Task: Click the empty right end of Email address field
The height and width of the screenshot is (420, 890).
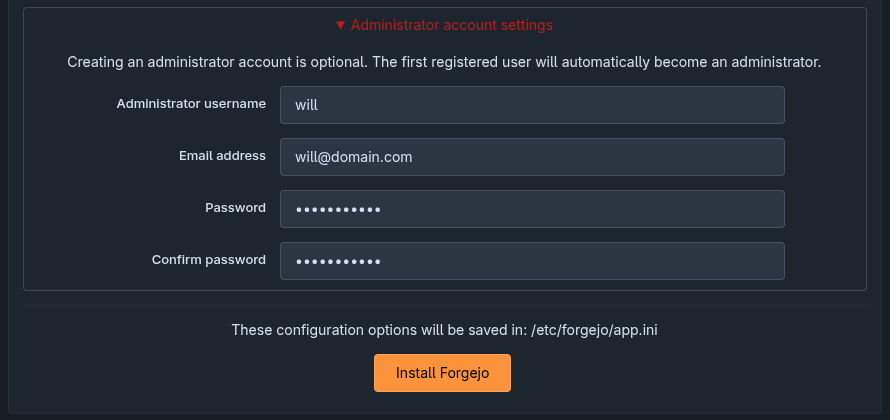Action: point(740,157)
